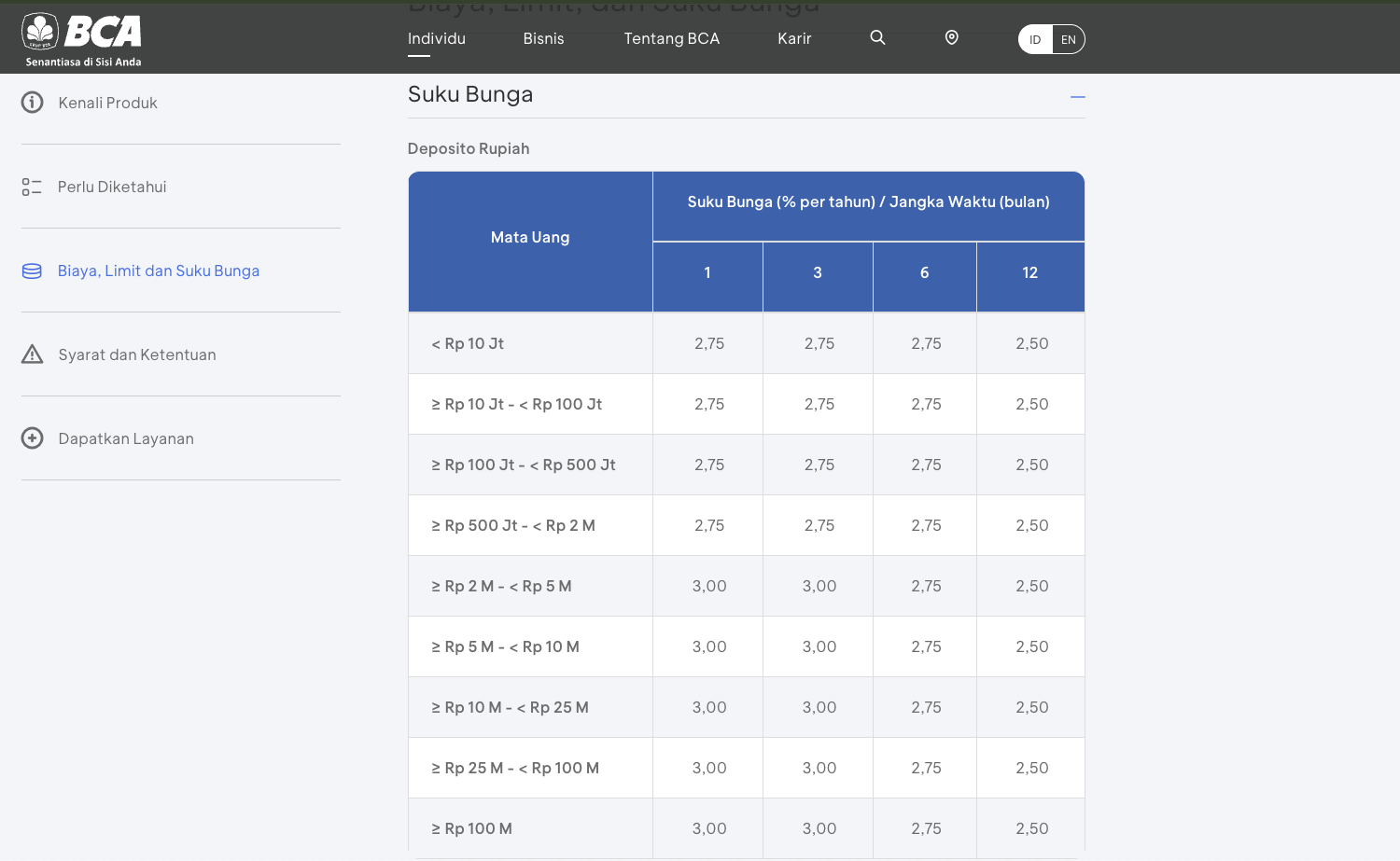Open the search magnifier icon
The width and height of the screenshot is (1400, 861).
point(877,37)
